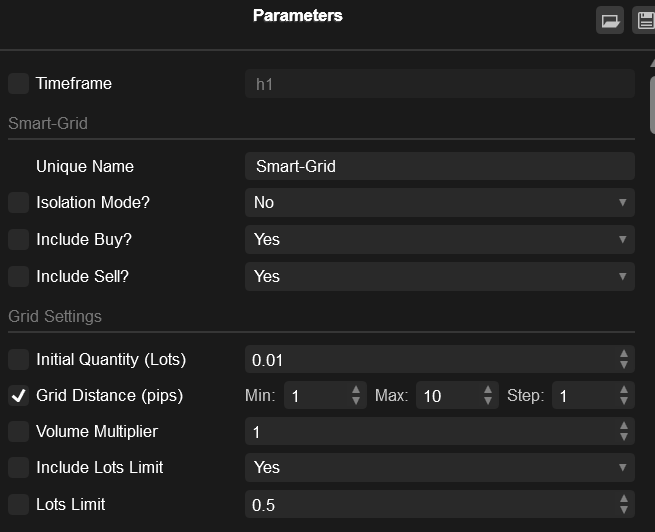Increase Volume Multiplier with up arrow

tap(624, 426)
